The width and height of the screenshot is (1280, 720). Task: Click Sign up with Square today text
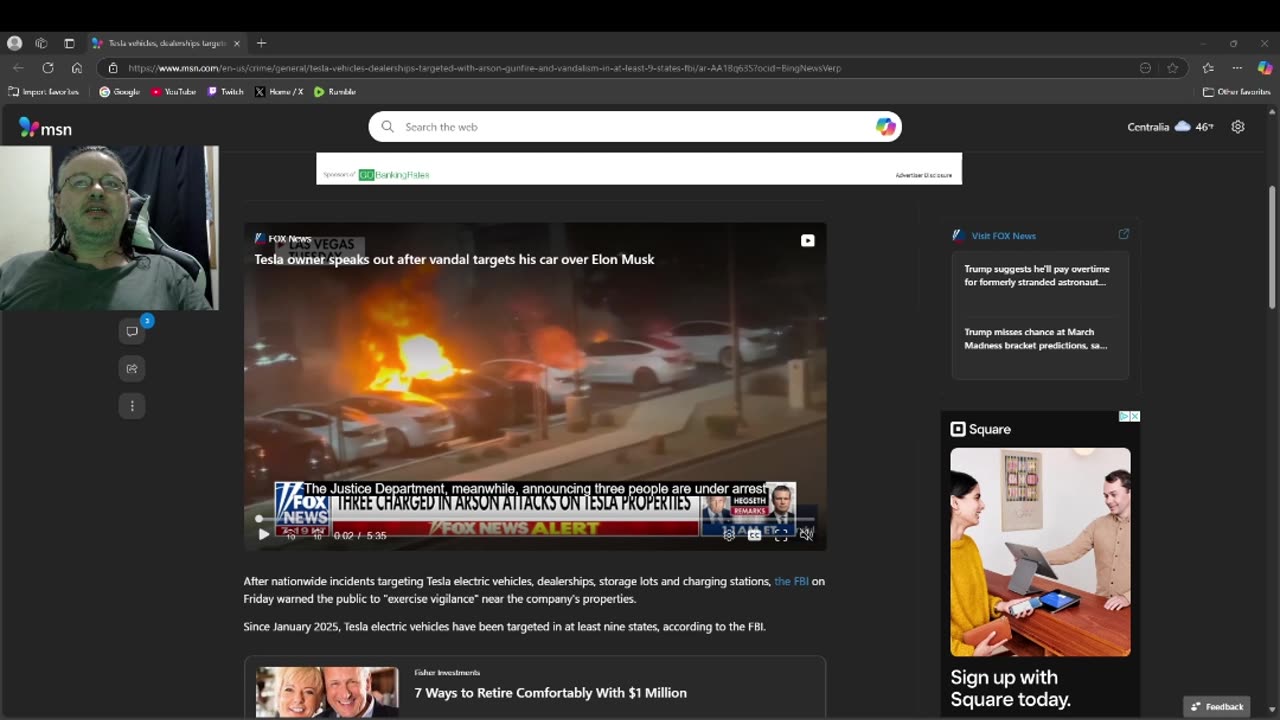click(x=1010, y=689)
